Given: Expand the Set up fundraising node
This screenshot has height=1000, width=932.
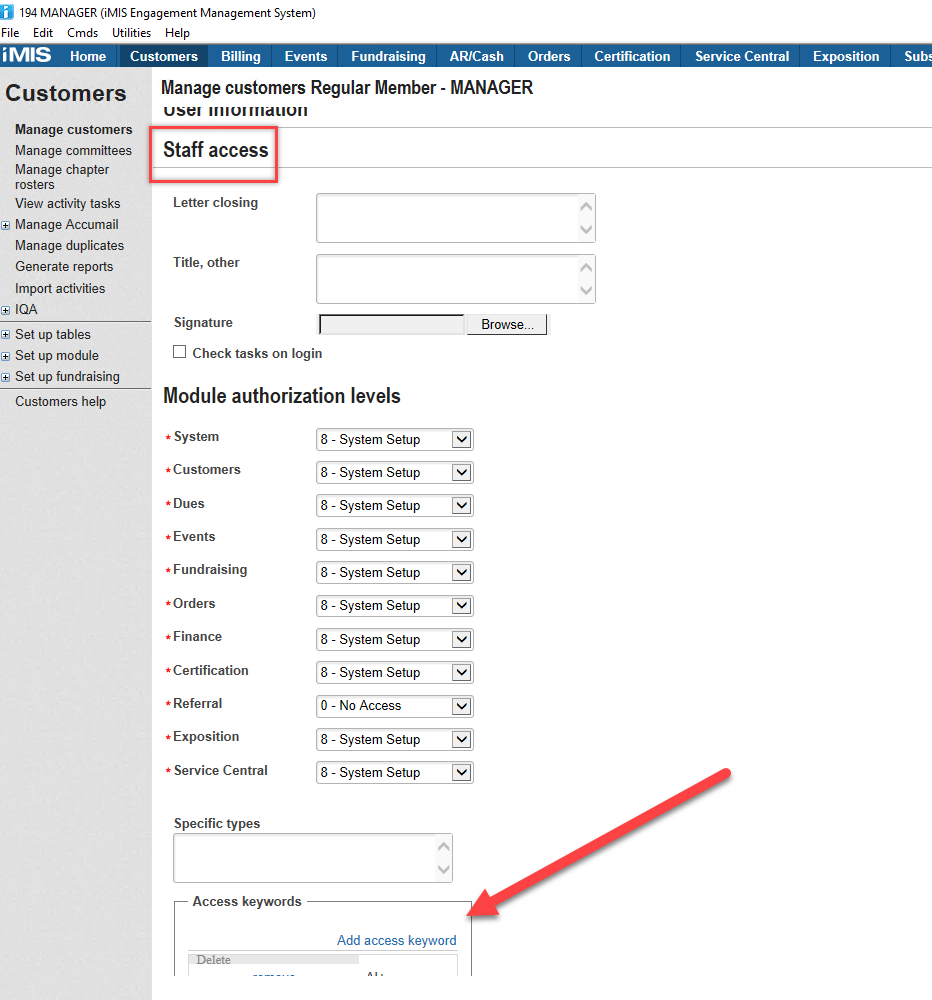Looking at the screenshot, I should pos(6,377).
